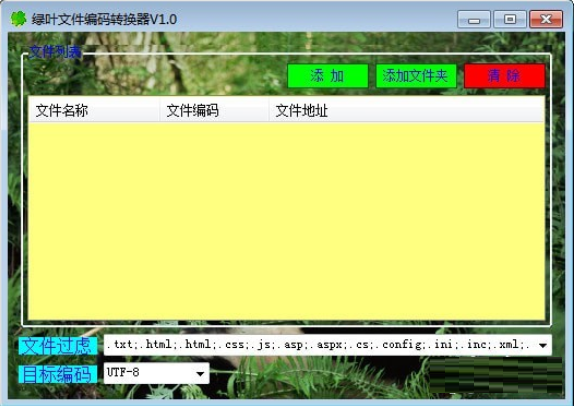The image size is (574, 406).
Task: Sort by 文件编码 column header
Action: point(214,110)
